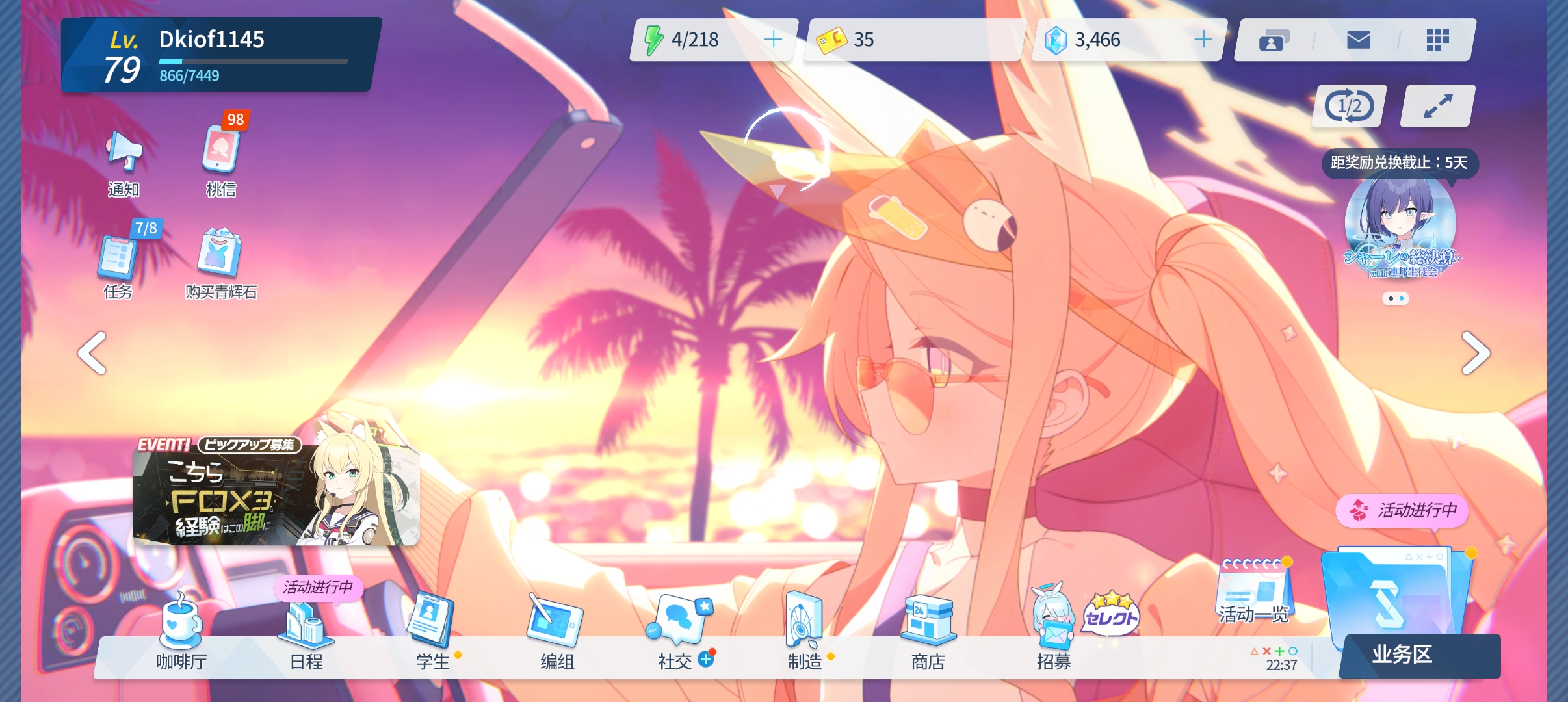
Task: Toggle the 1/2 lobby character switch
Action: [x=1349, y=106]
